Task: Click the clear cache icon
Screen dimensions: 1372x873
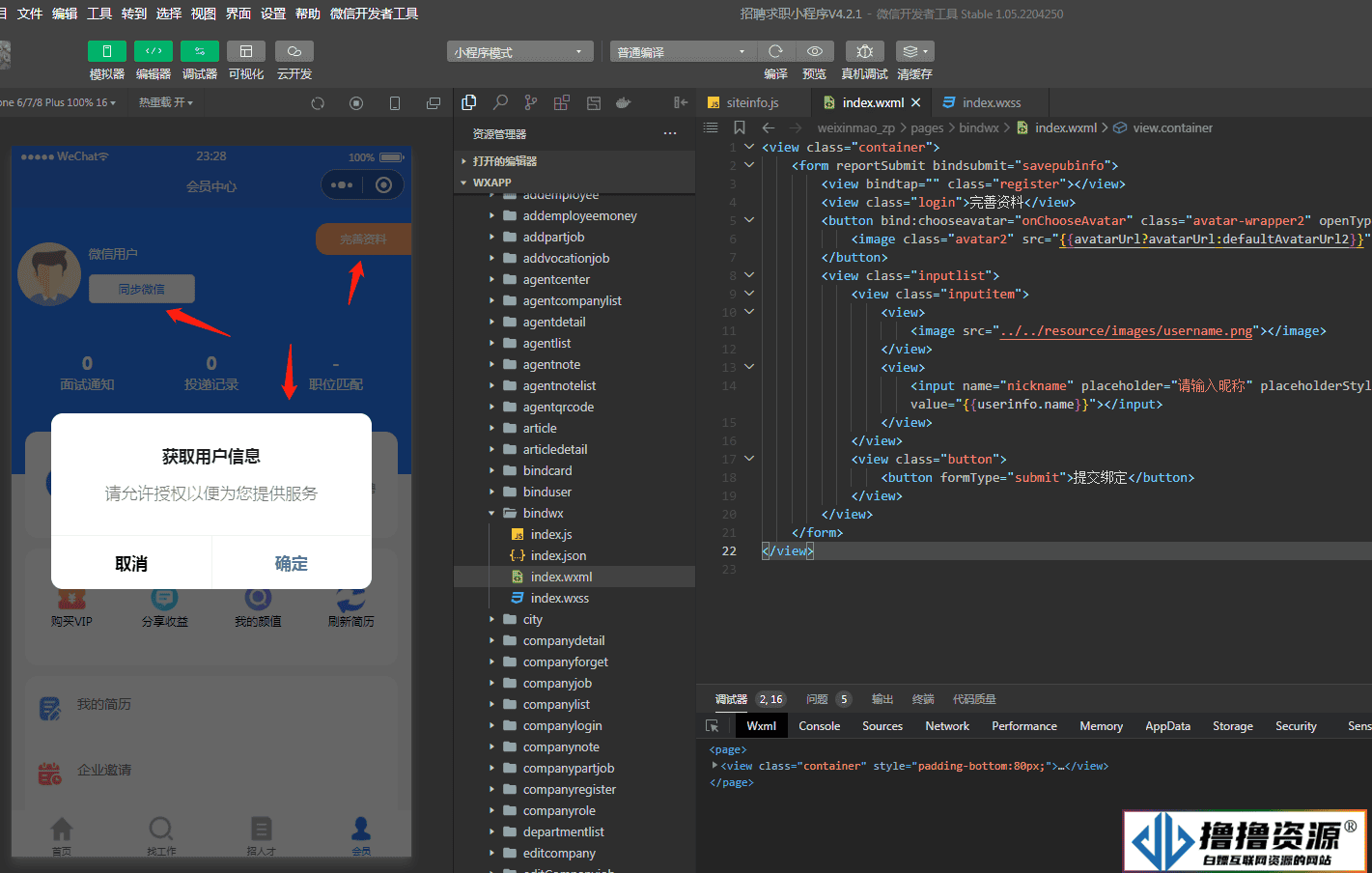Action: pyautogui.click(x=914, y=51)
